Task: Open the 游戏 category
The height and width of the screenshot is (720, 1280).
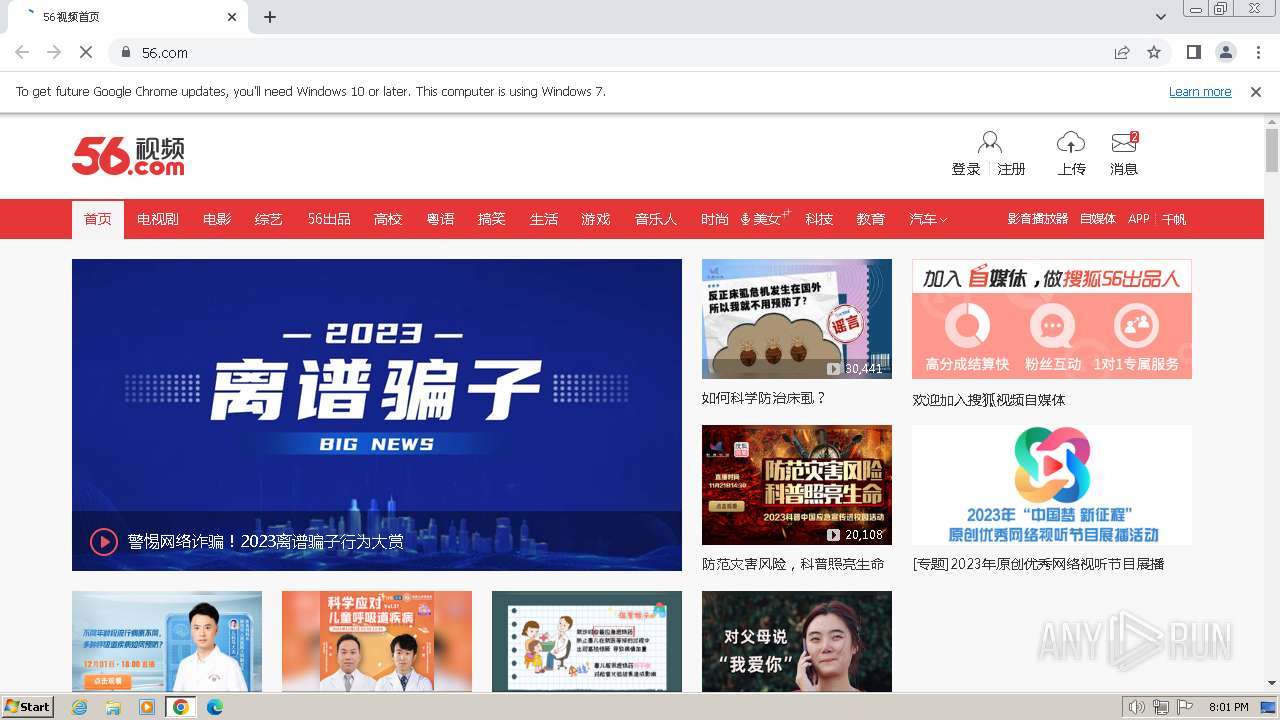Action: pos(596,219)
